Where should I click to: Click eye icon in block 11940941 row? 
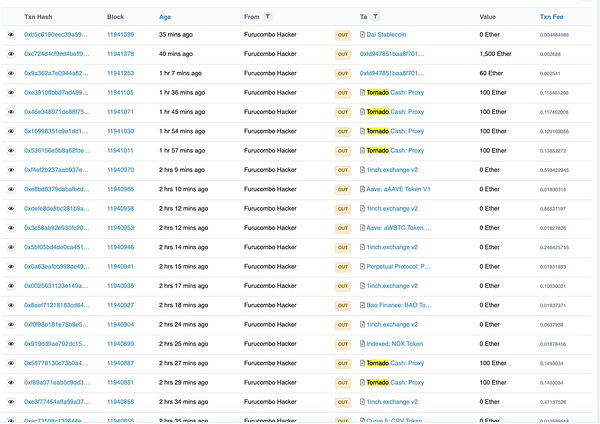(x=11, y=266)
